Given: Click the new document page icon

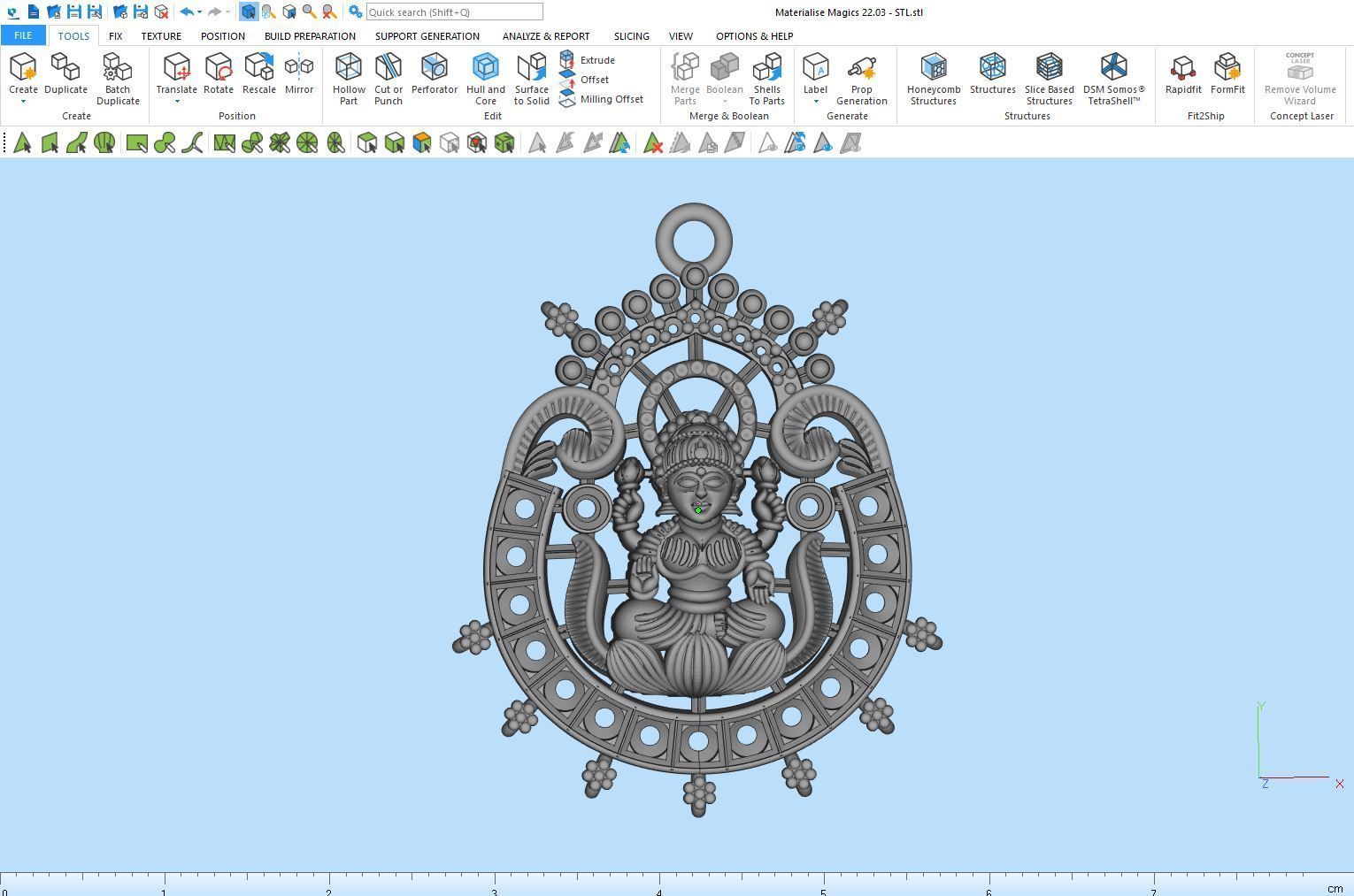Looking at the screenshot, I should click(33, 12).
